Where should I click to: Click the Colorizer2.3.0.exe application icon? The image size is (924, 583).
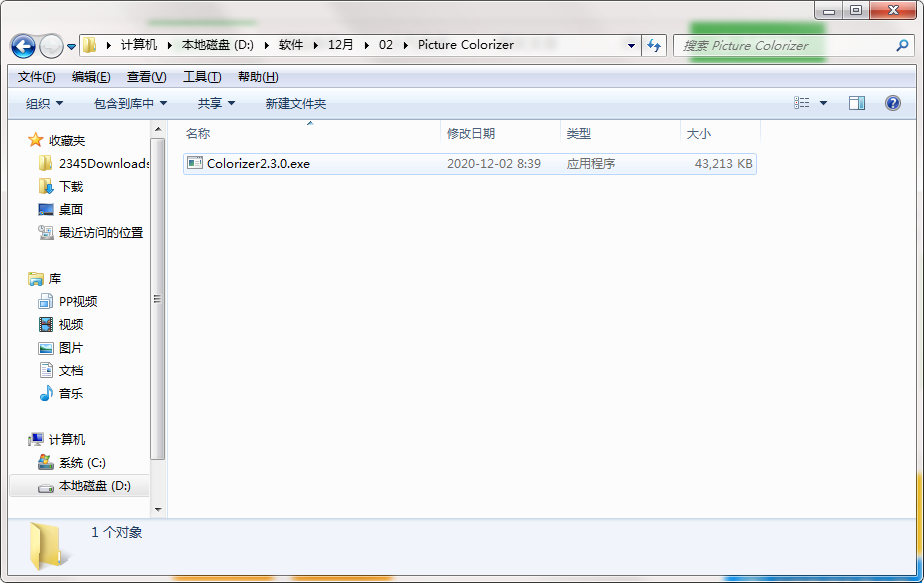coord(194,163)
